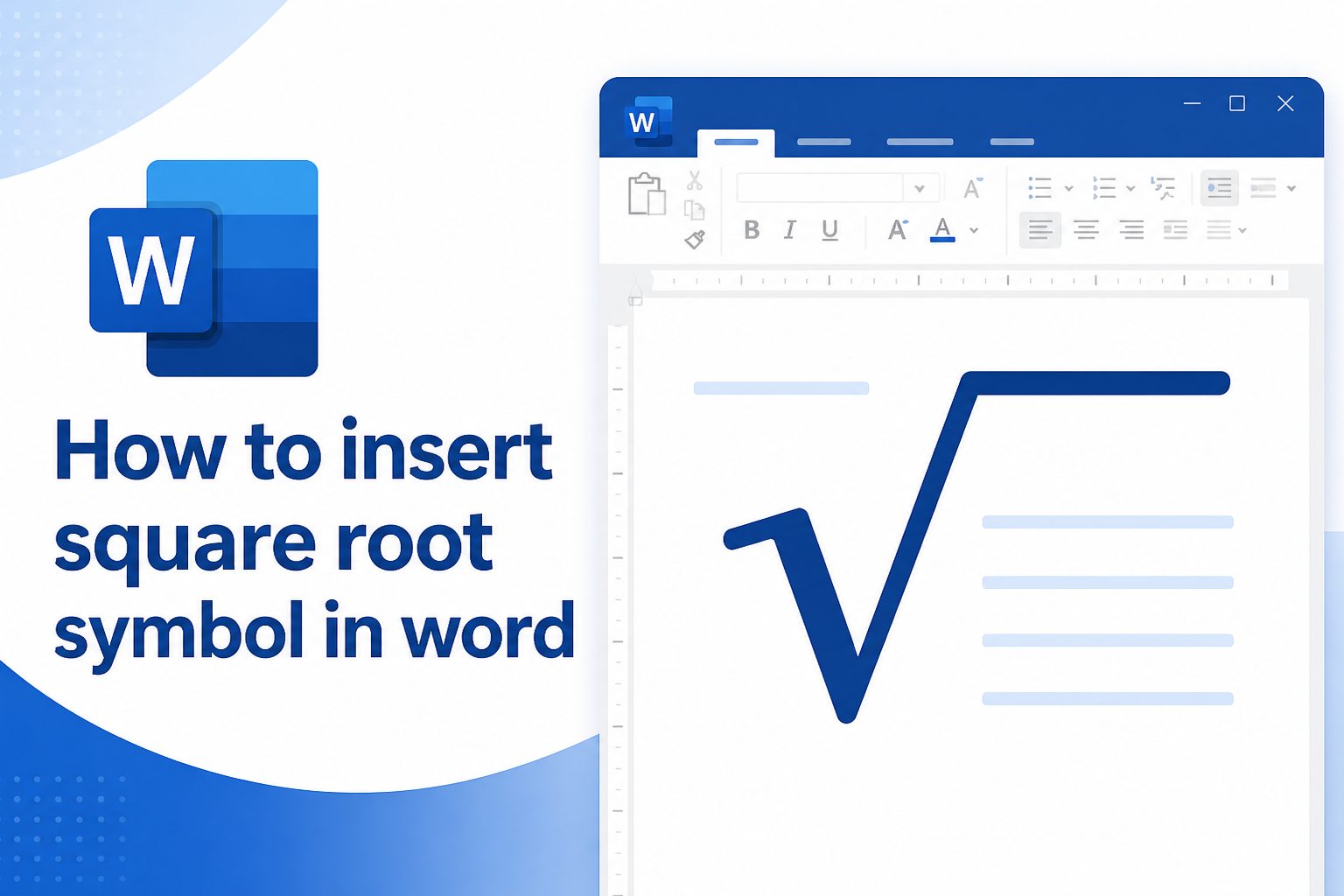Click the highlighted bullet-and-lines icon in the top row
The image size is (1344, 896).
click(x=1219, y=187)
